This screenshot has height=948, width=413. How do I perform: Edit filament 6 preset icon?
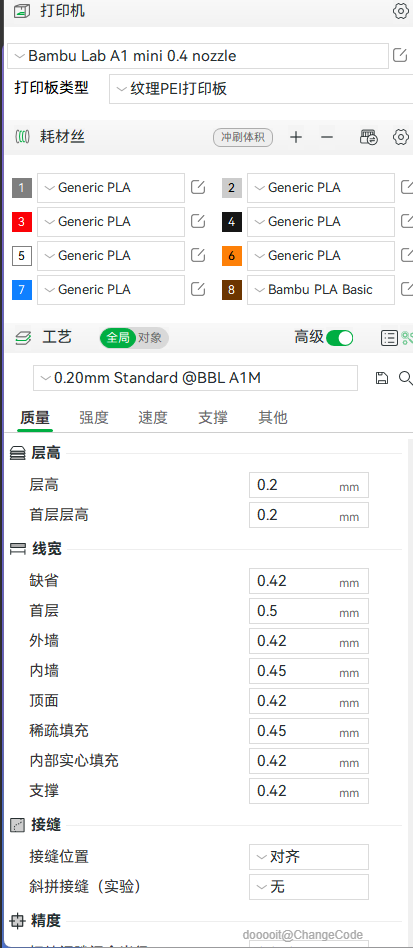click(407, 255)
